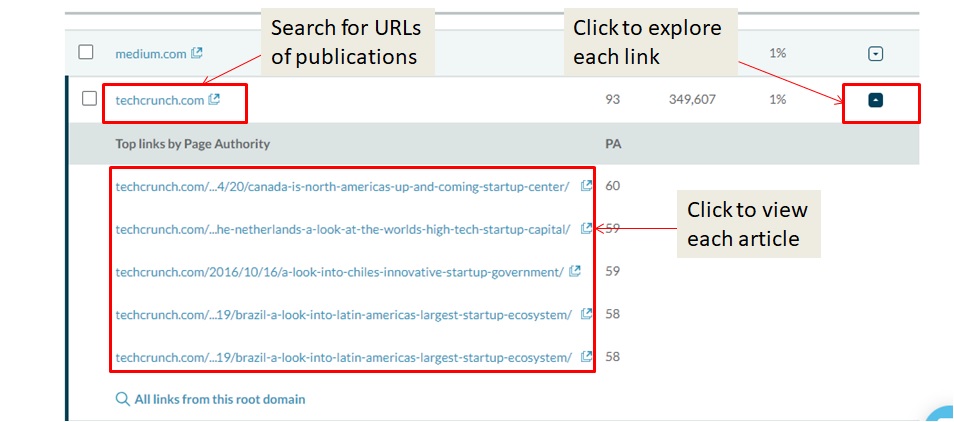Click the magnifier icon beside All links
Image resolution: width=954 pixels, height=422 pixels.
tap(123, 399)
